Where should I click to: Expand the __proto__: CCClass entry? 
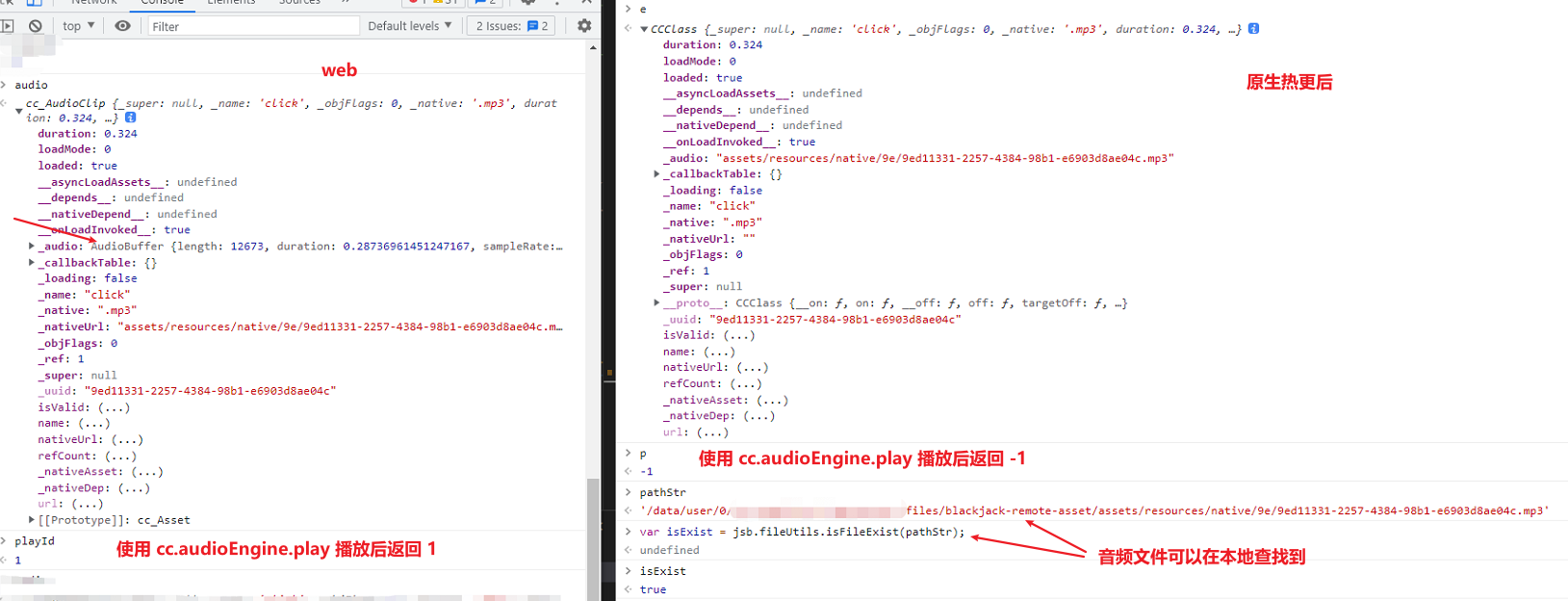[x=656, y=303]
